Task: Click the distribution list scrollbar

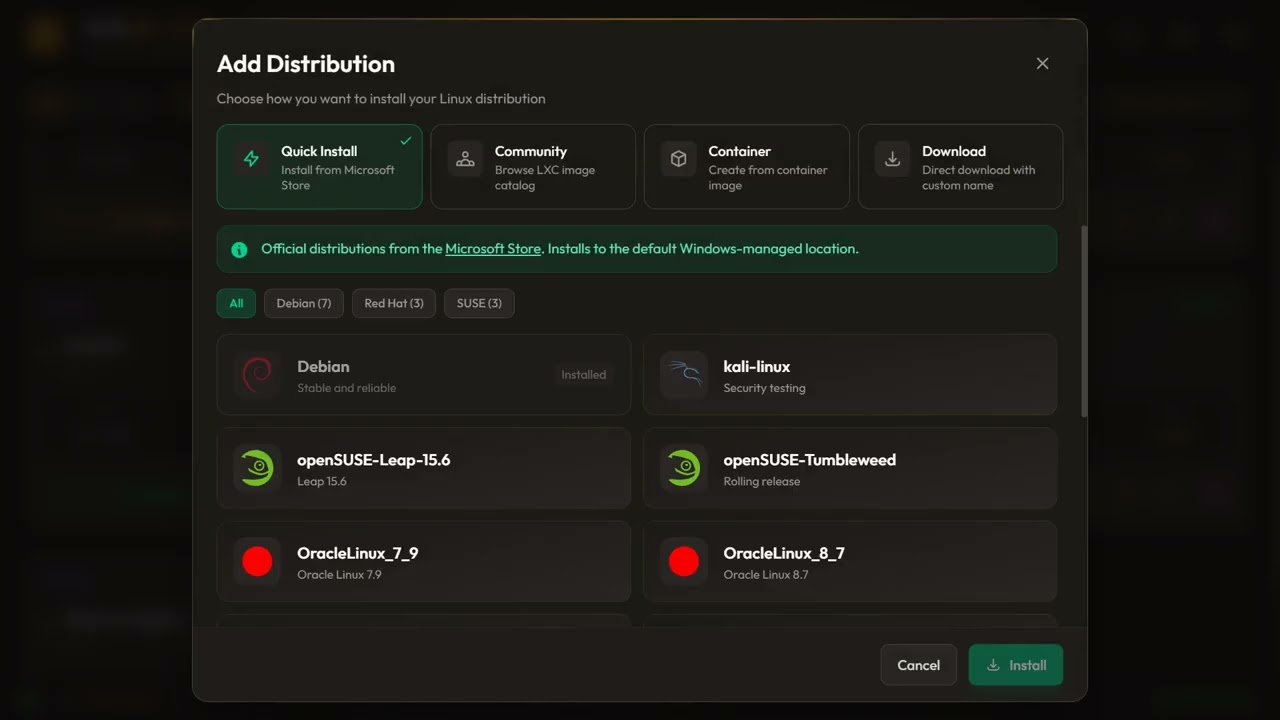Action: pyautogui.click(x=1084, y=320)
